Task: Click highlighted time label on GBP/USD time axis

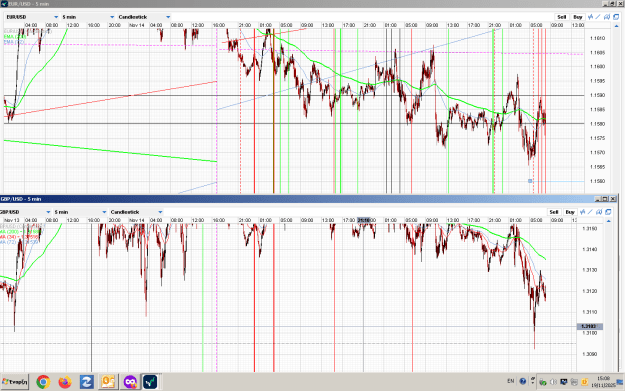Action: click(364, 220)
